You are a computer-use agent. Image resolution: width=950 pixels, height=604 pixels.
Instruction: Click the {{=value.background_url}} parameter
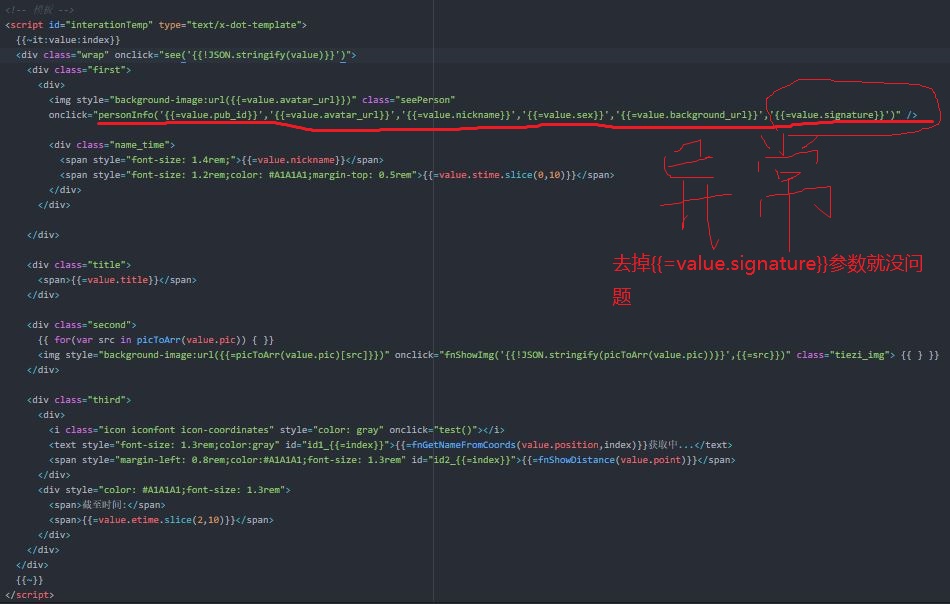689,115
